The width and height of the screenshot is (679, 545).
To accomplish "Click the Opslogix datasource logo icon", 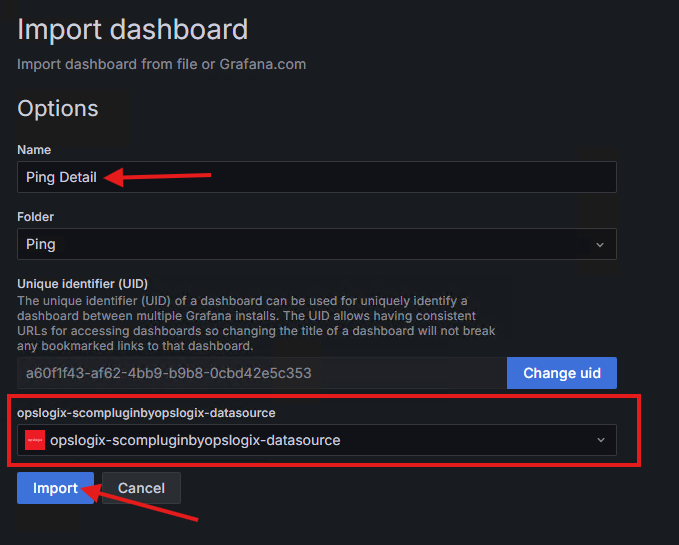I will pyautogui.click(x=35, y=440).
